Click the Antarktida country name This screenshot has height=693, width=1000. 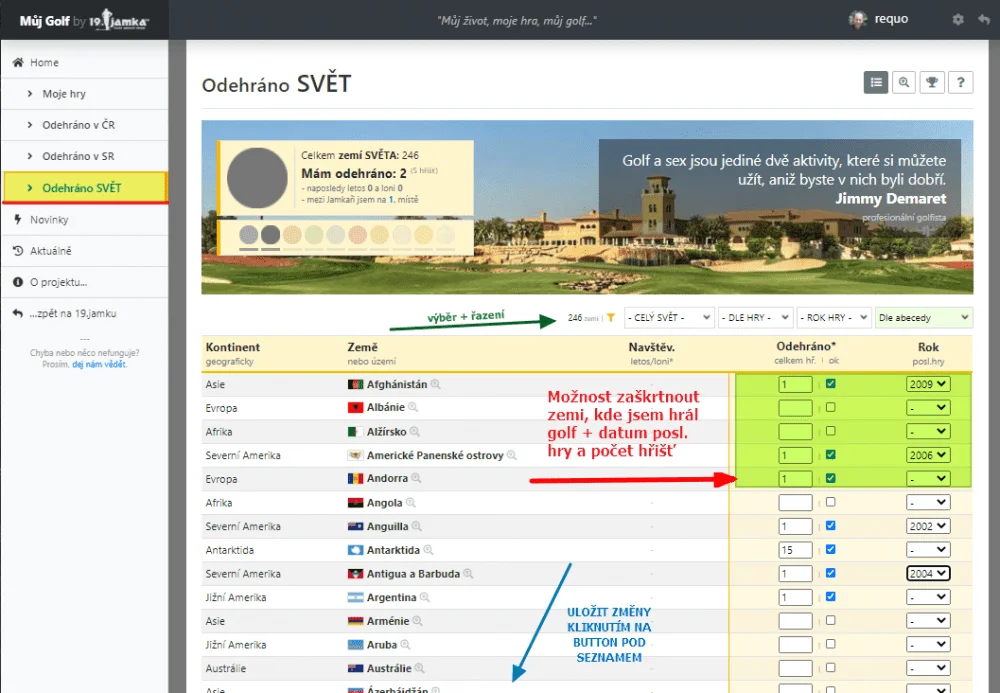pyautogui.click(x=393, y=550)
